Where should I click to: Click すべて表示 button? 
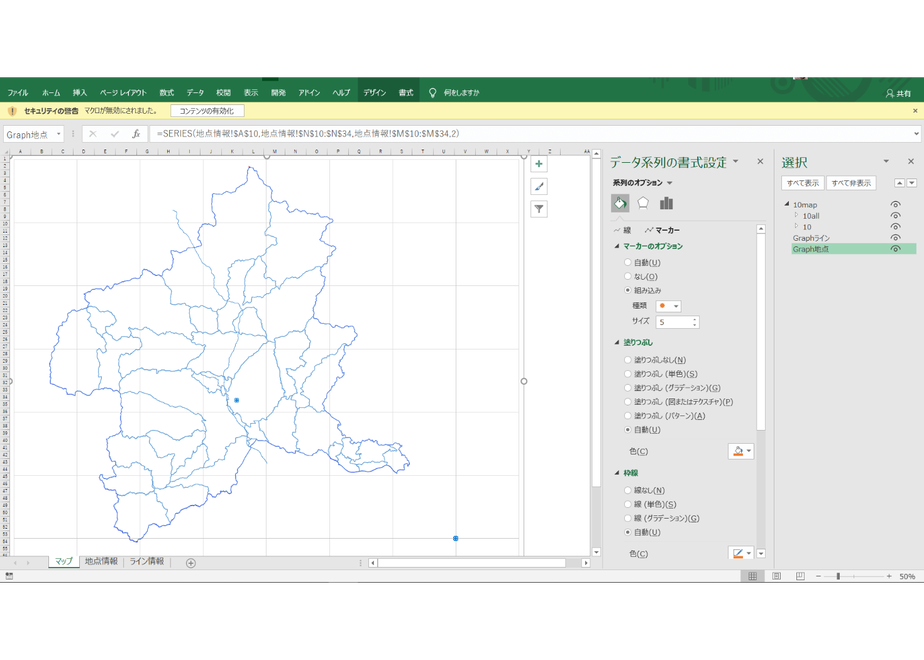(x=803, y=183)
